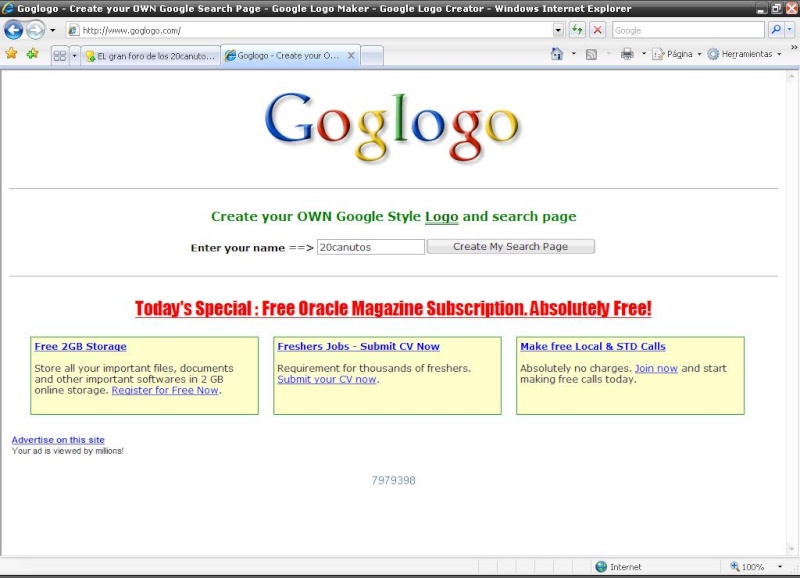This screenshot has width=800, height=578.
Task: Click the address bar with goglogo.com URL
Action: (x=309, y=30)
